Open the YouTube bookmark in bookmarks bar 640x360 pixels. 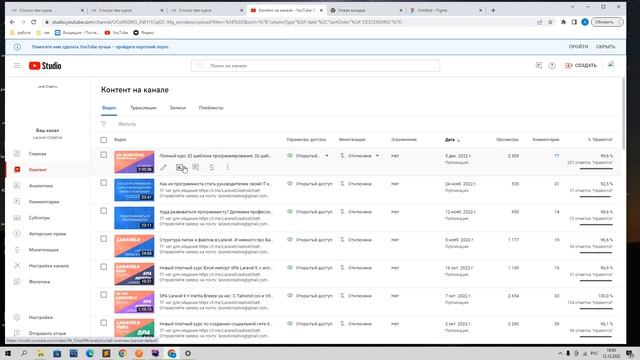pos(116,32)
